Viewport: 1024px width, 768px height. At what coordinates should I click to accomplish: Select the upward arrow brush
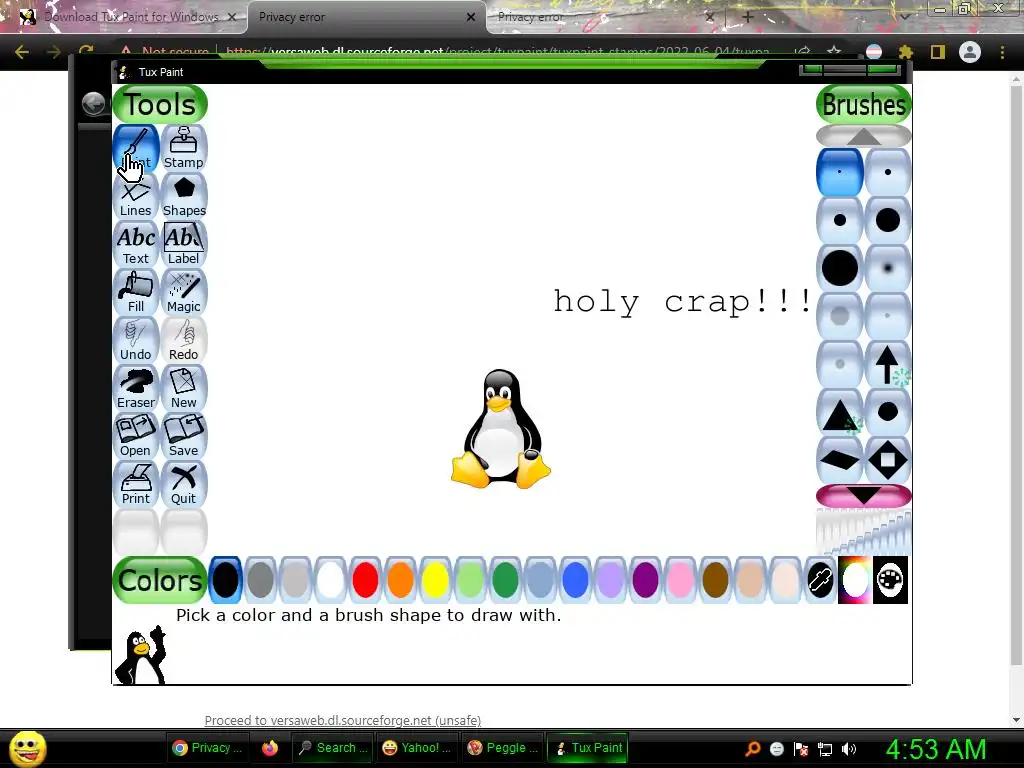888,364
